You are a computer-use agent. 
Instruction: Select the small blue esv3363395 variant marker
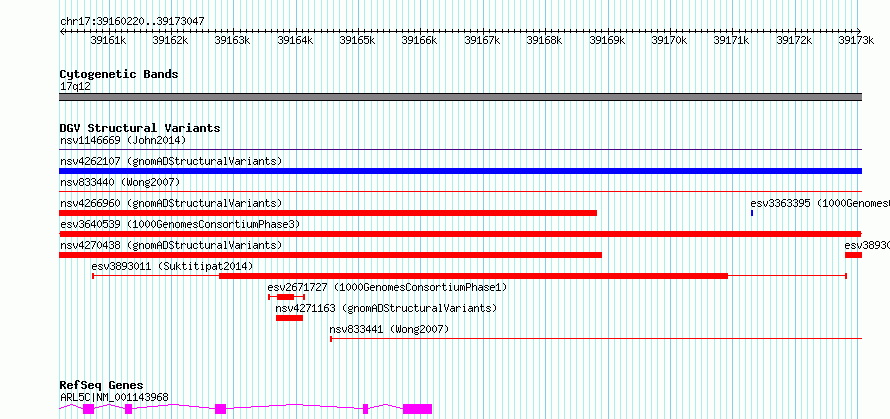pos(752,213)
